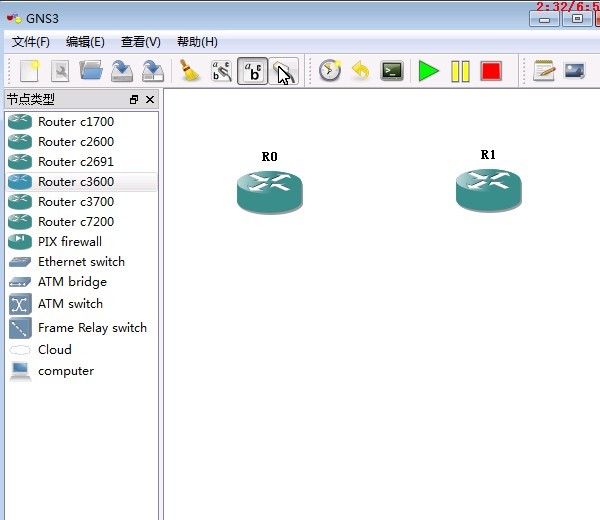Open the 文件(F) menu
The height and width of the screenshot is (520, 600).
point(31,42)
